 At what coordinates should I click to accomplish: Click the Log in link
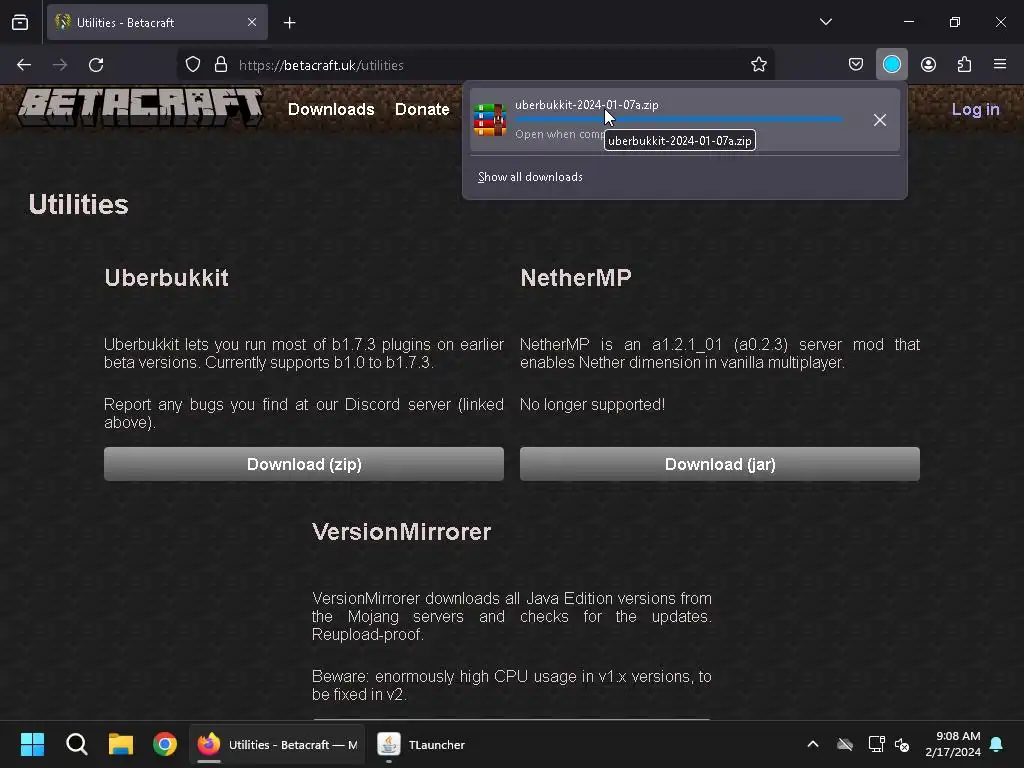click(975, 109)
